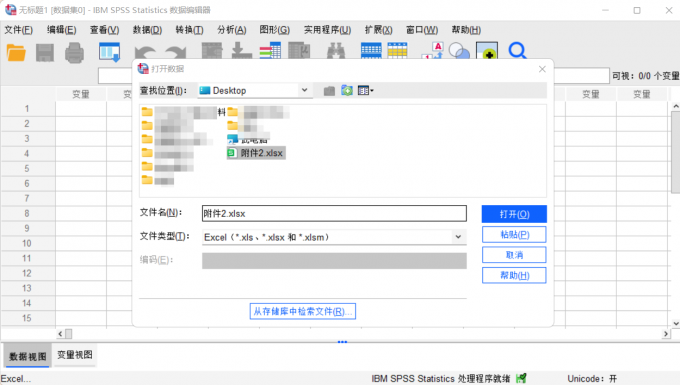Select row header 1

point(27,109)
